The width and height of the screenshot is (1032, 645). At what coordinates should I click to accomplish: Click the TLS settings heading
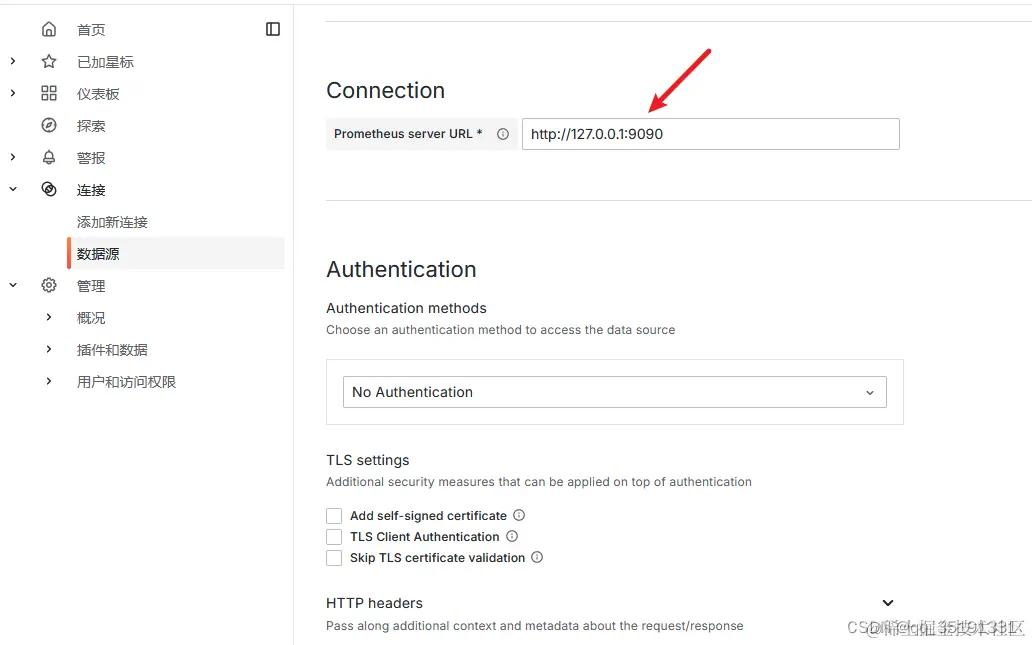368,460
